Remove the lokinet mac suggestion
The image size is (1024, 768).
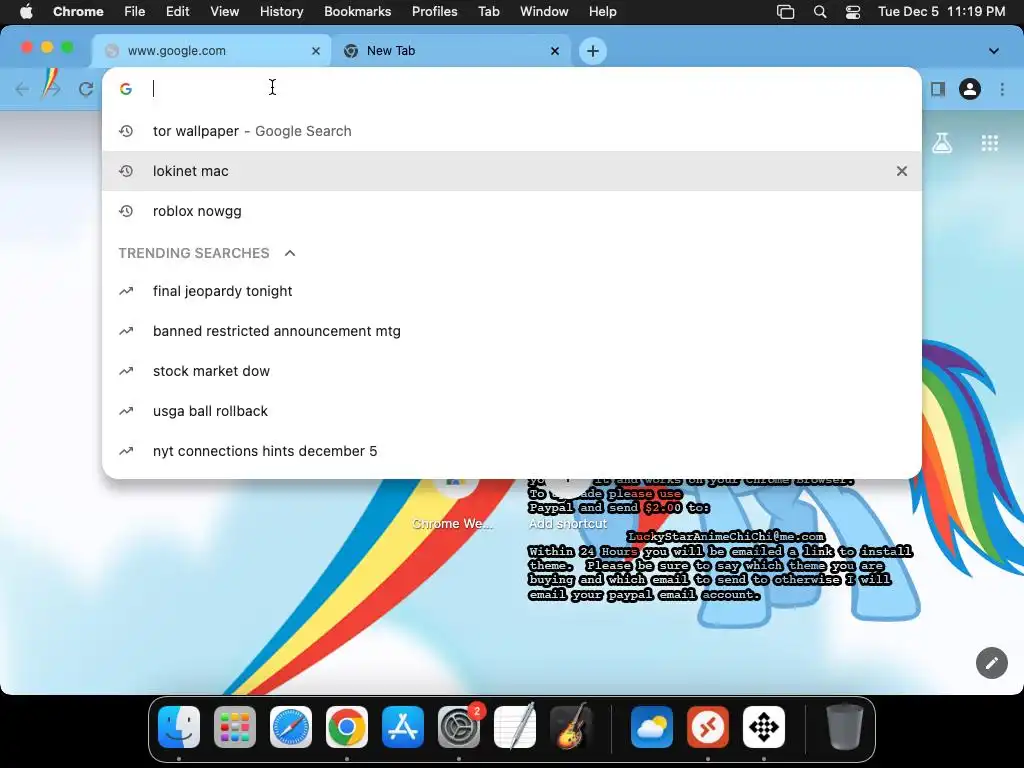click(x=901, y=171)
